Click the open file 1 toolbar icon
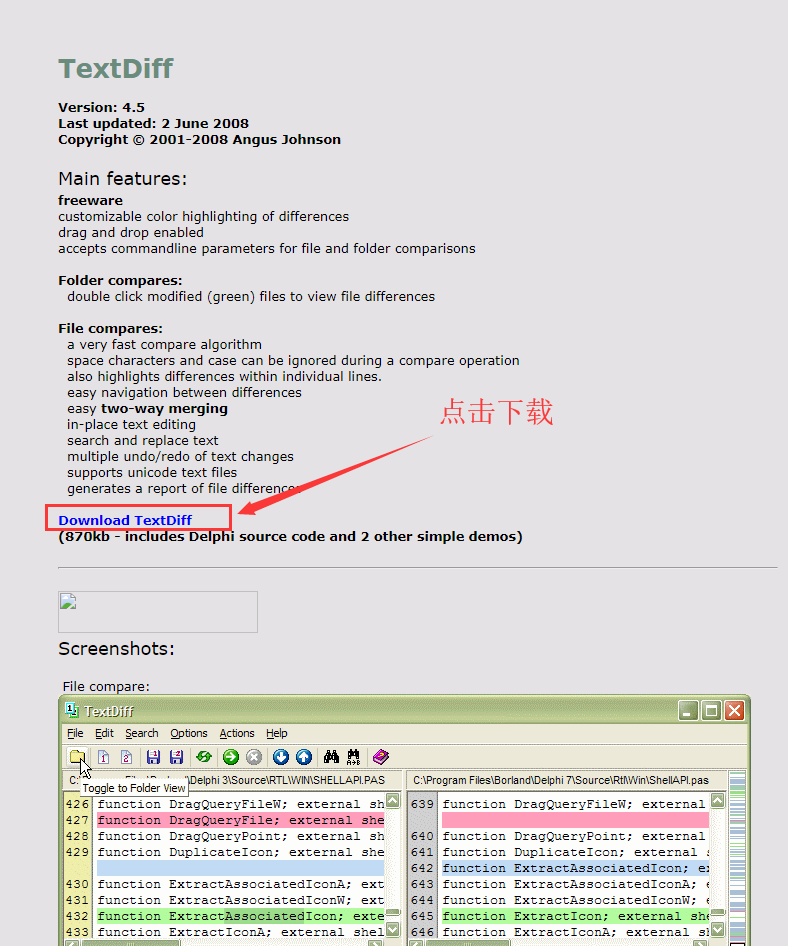This screenshot has width=788, height=946. (x=104, y=757)
